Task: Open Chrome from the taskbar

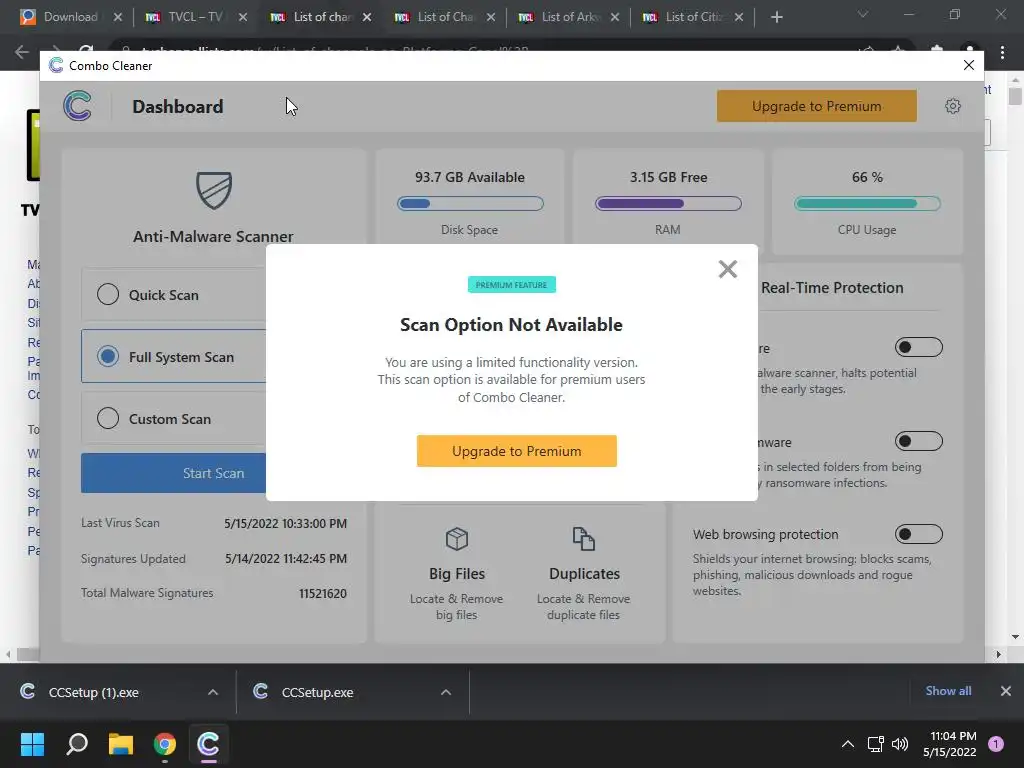Action: click(x=165, y=744)
